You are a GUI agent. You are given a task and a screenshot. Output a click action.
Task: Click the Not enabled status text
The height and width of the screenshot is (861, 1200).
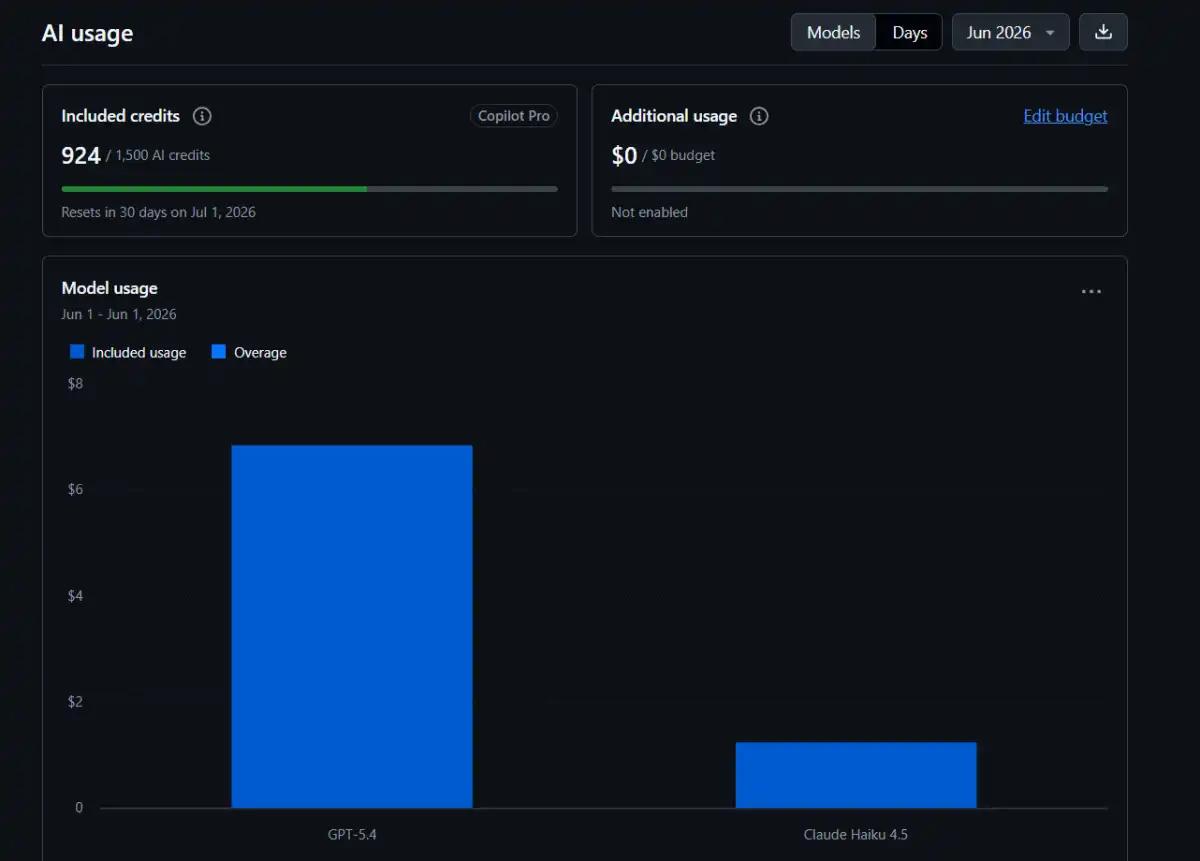pyautogui.click(x=650, y=212)
